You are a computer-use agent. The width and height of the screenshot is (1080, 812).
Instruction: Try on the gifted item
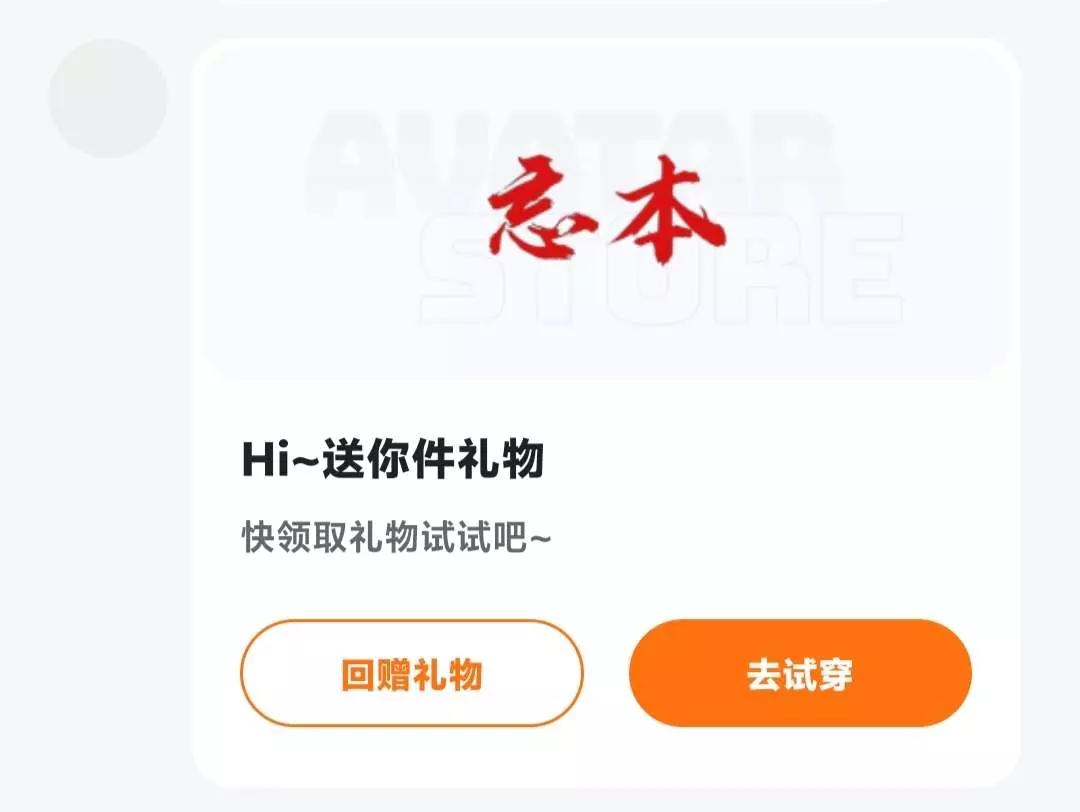coord(800,673)
